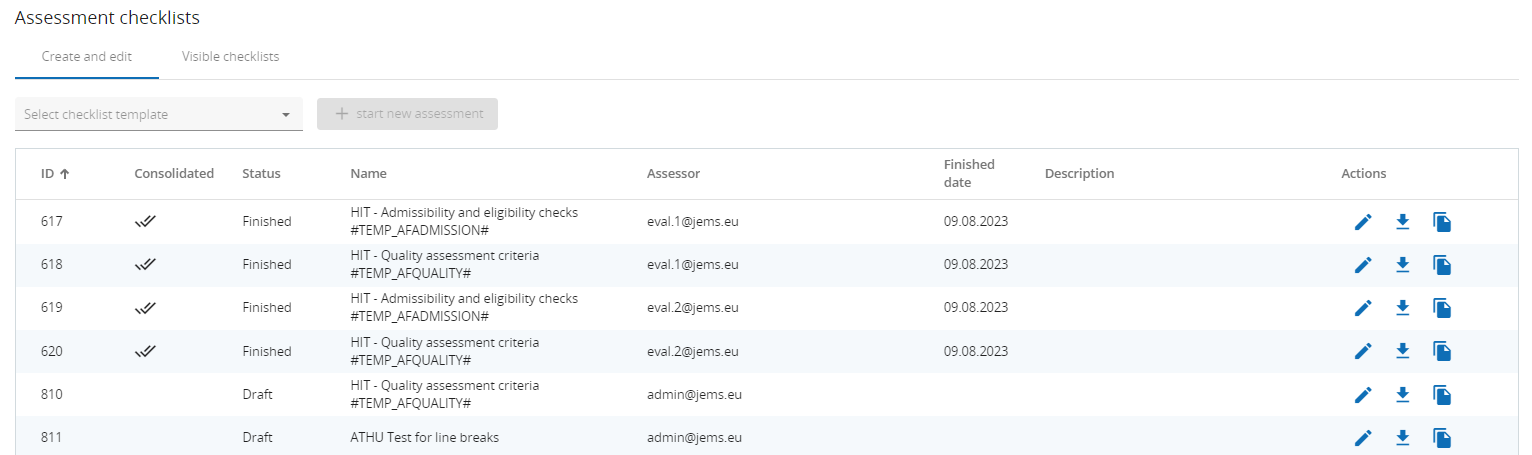Click eval.1@jems.eu assessor in row 617

pyautogui.click(x=693, y=222)
